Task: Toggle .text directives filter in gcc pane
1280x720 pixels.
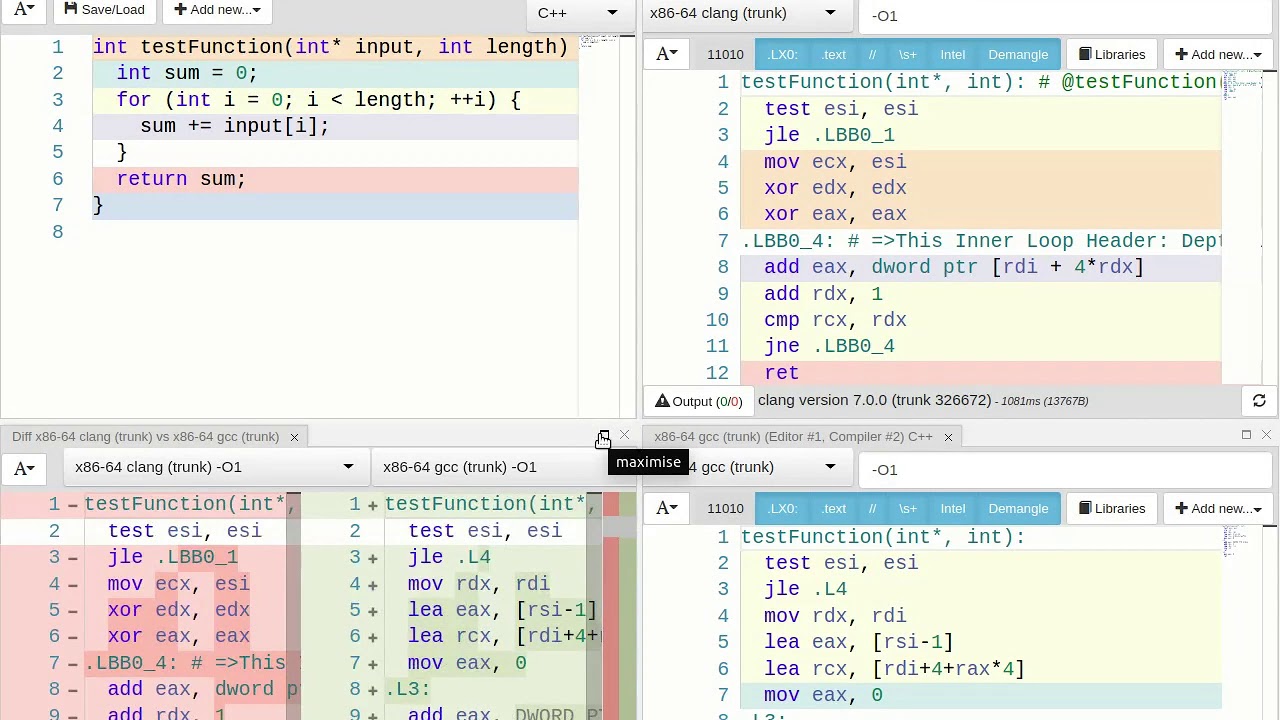Action: click(x=833, y=509)
